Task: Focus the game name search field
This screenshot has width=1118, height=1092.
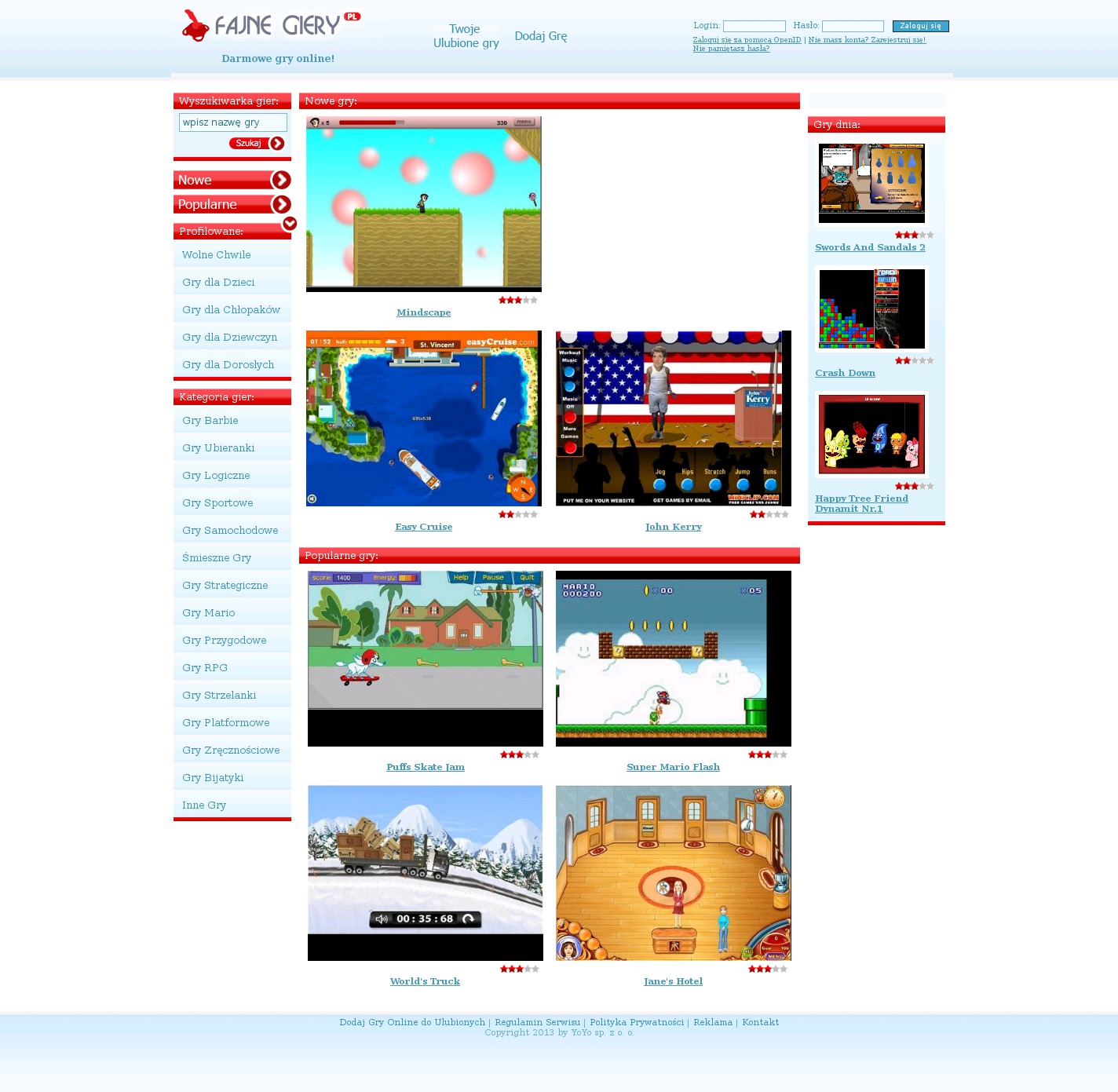Action: pyautogui.click(x=233, y=122)
